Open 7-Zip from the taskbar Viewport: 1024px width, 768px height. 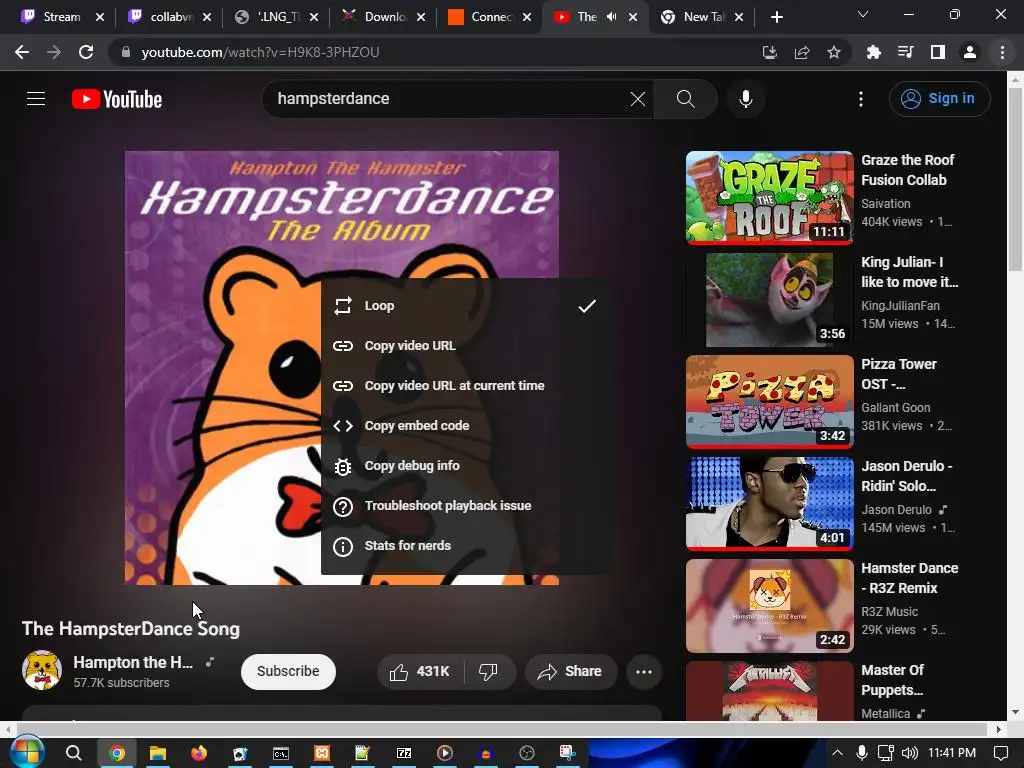(x=404, y=753)
